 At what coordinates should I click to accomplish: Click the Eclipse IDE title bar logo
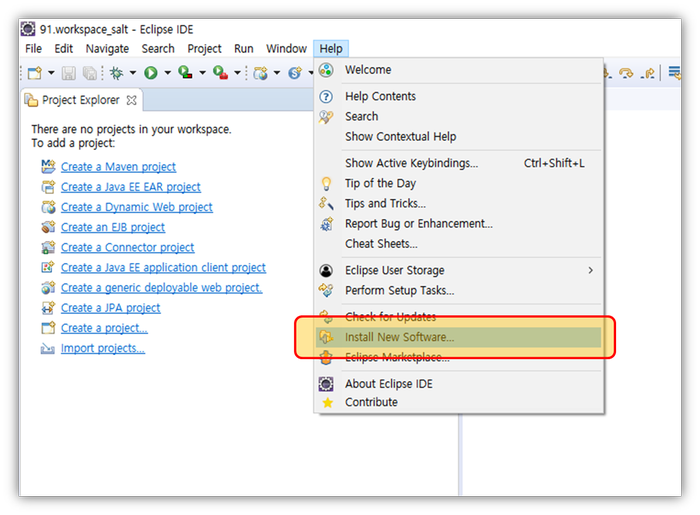pyautogui.click(x=28, y=29)
